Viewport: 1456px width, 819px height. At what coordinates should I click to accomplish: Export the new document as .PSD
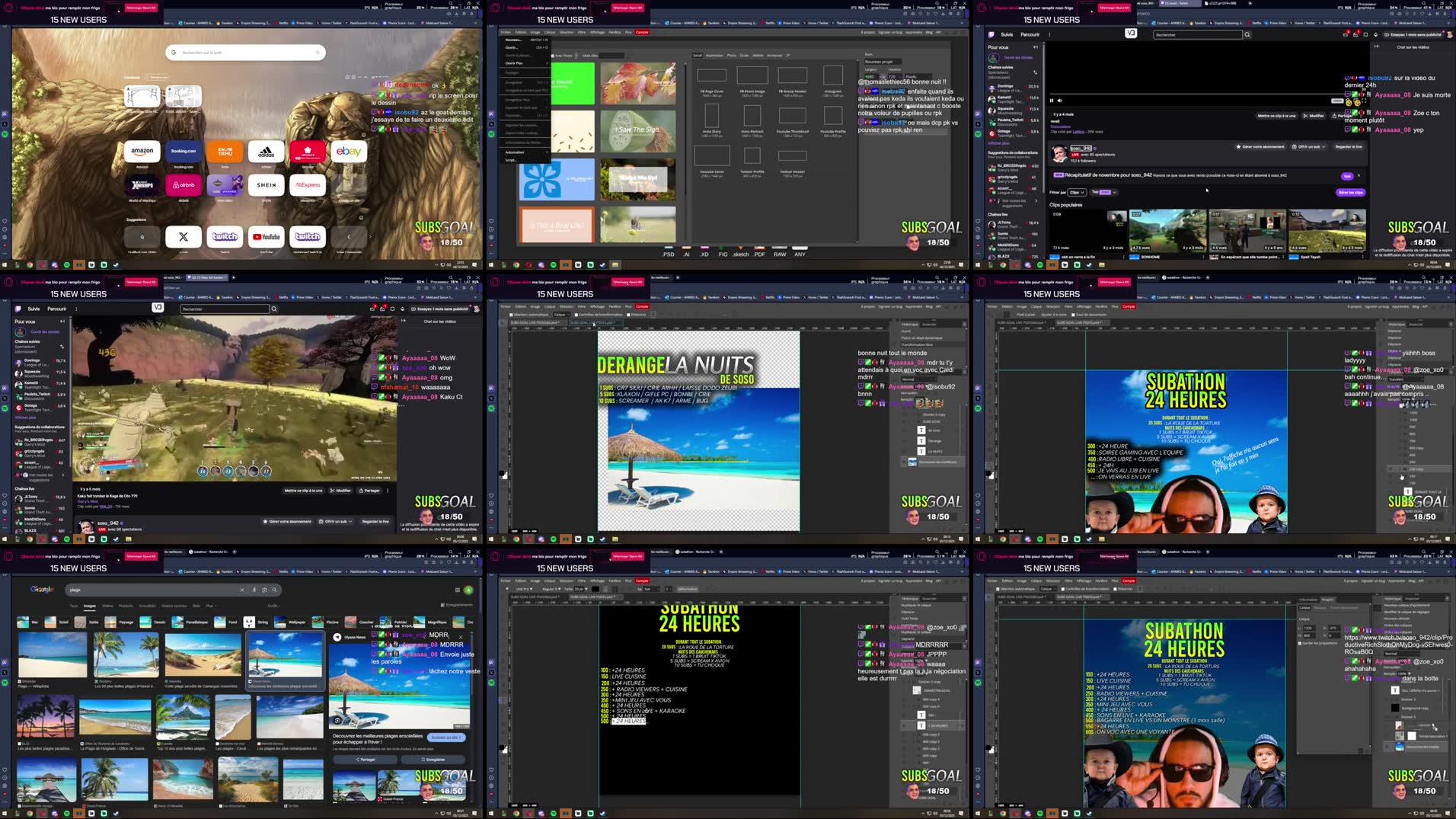[x=669, y=254]
